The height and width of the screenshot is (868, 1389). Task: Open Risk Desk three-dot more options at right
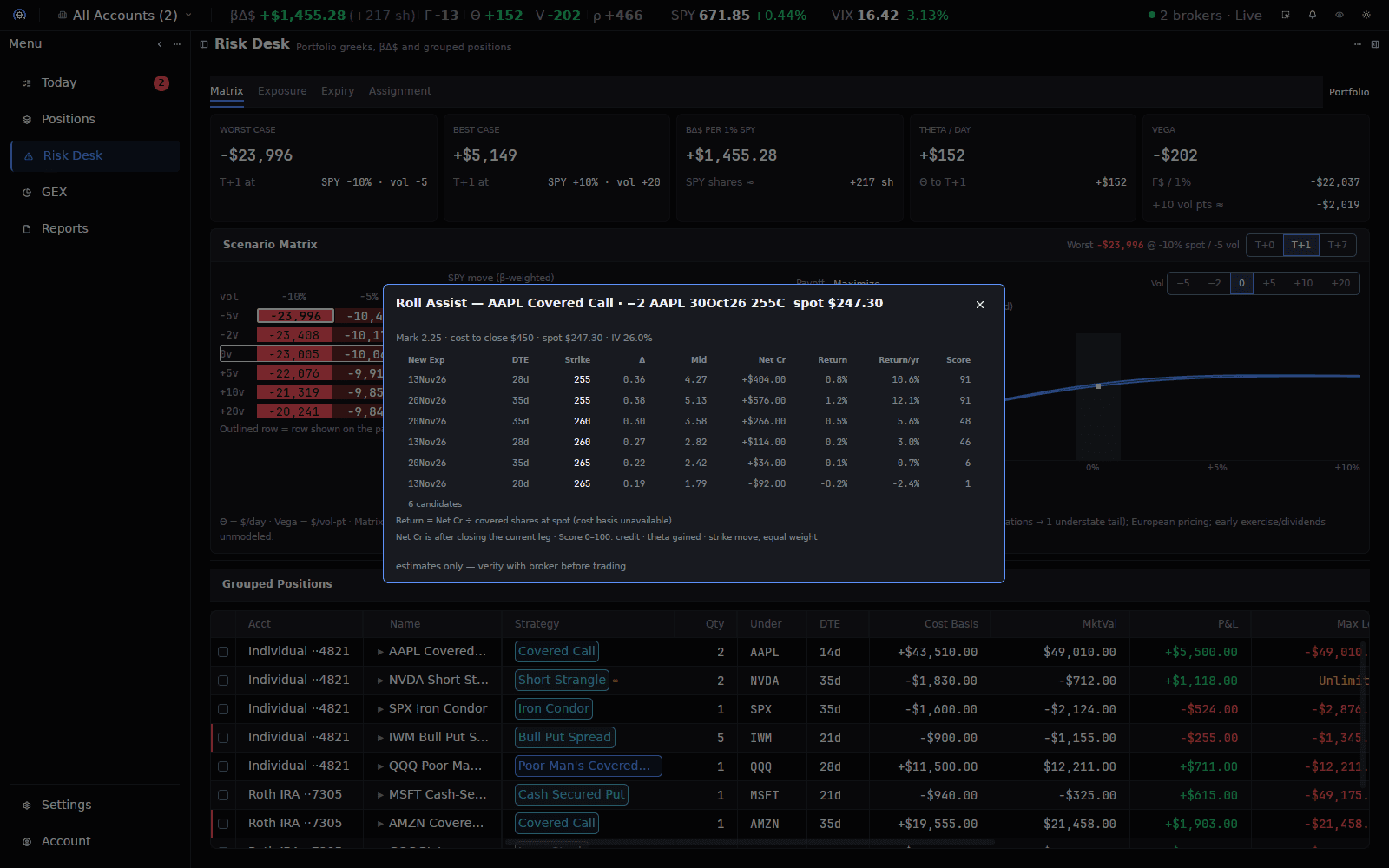pos(1358,44)
